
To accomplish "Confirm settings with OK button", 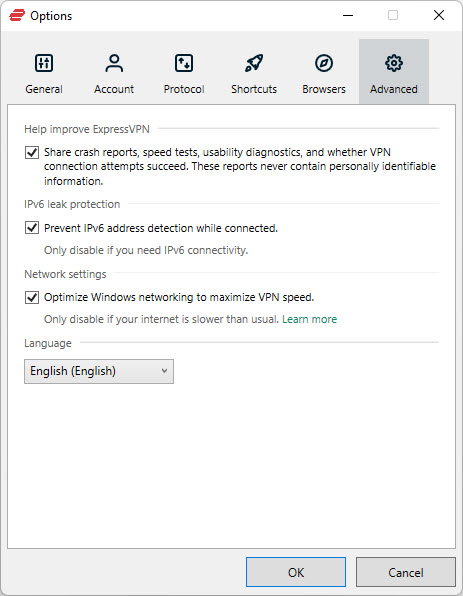I will tap(296, 572).
